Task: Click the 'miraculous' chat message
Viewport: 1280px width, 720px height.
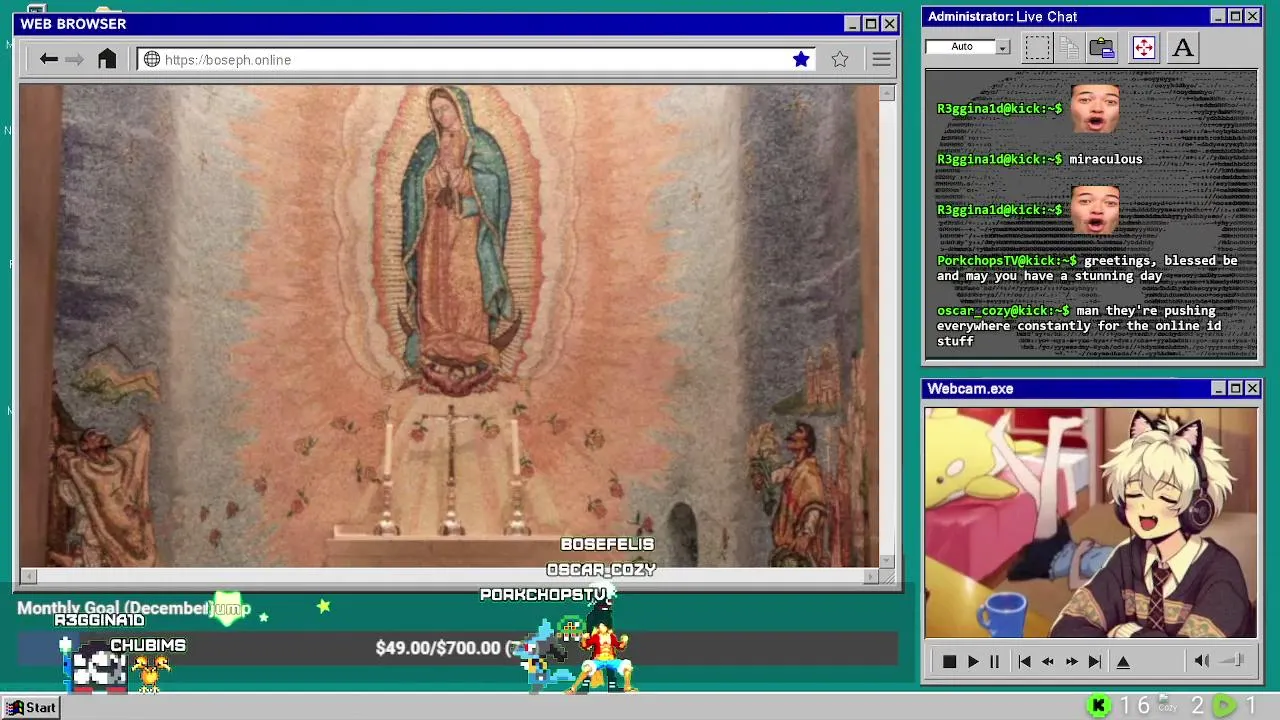Action: [x=1105, y=159]
